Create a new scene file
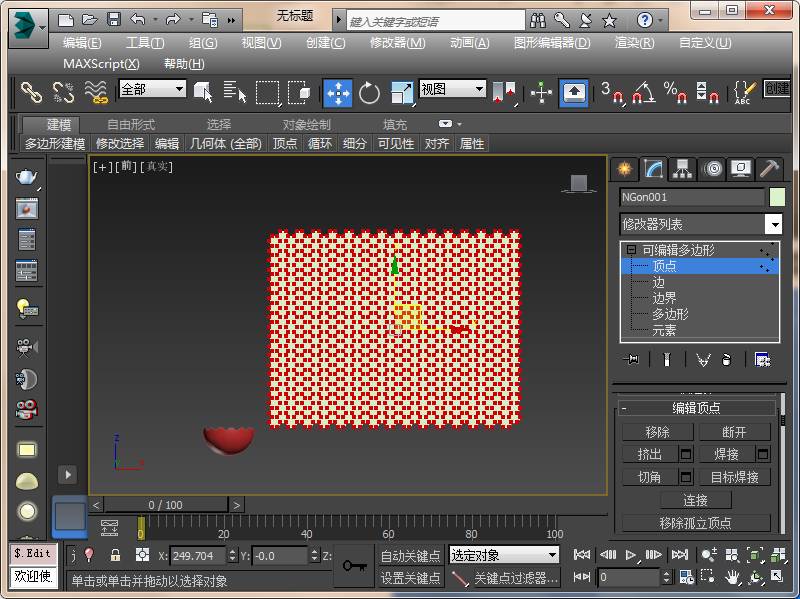This screenshot has width=800, height=599. pyautogui.click(x=66, y=20)
